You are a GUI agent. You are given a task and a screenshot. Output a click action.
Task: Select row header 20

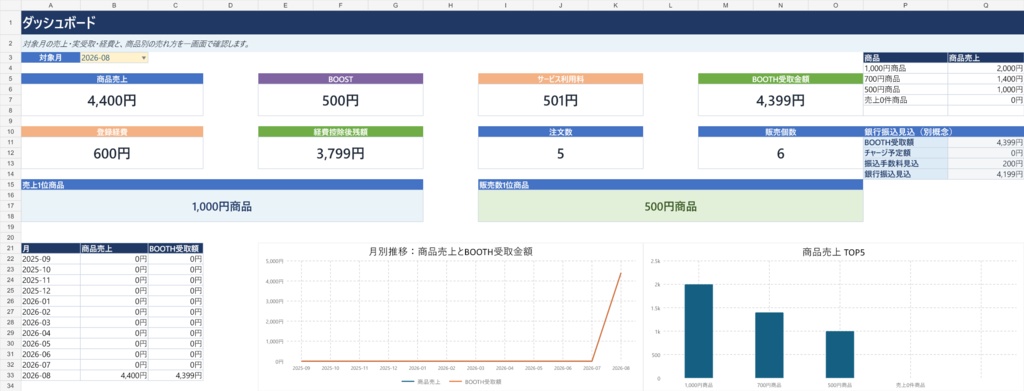coord(10,238)
